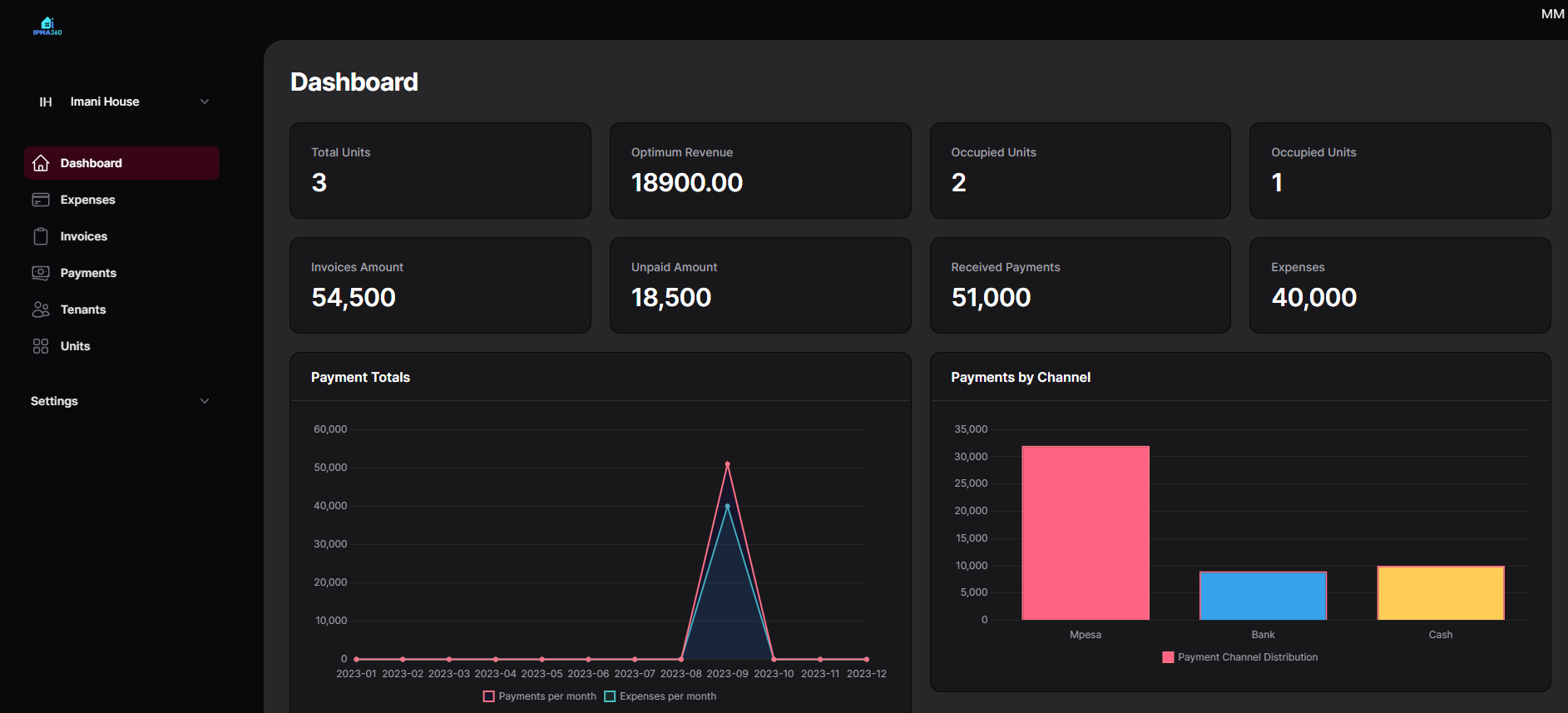Image resolution: width=1568 pixels, height=713 pixels.
Task: Click the Cash axis label
Action: [1441, 635]
